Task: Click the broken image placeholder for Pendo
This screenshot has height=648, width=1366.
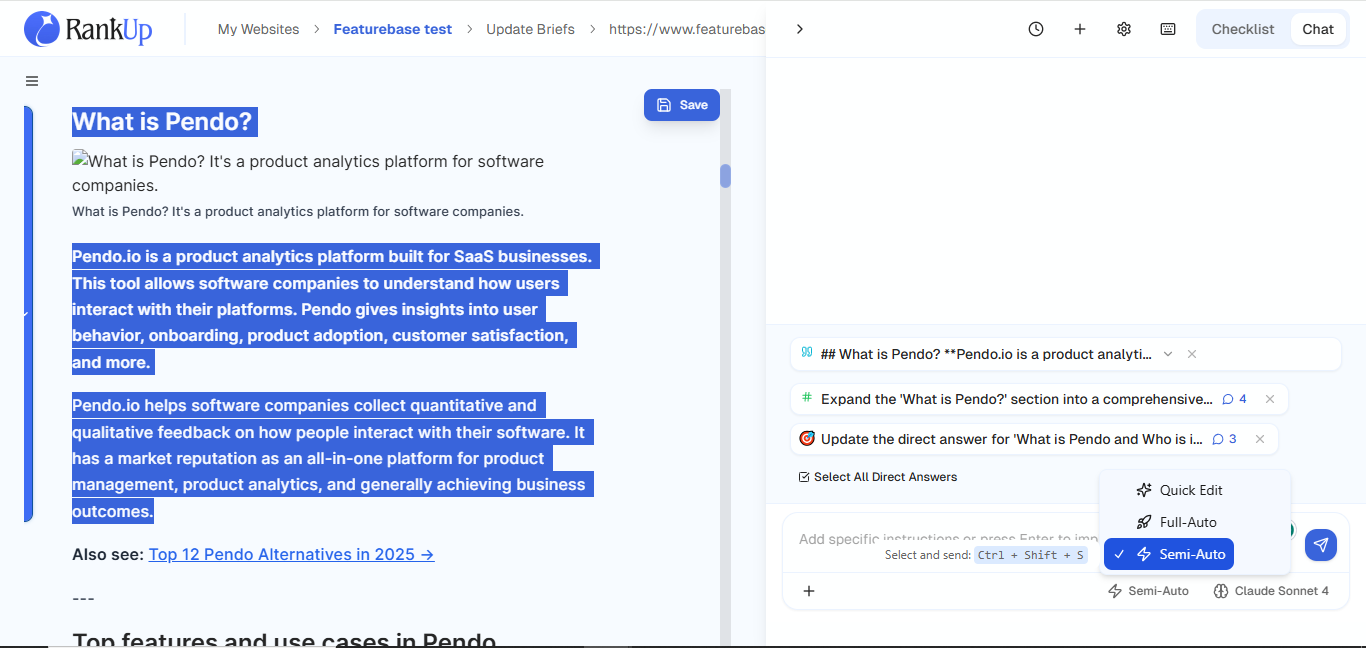Action: (308, 173)
